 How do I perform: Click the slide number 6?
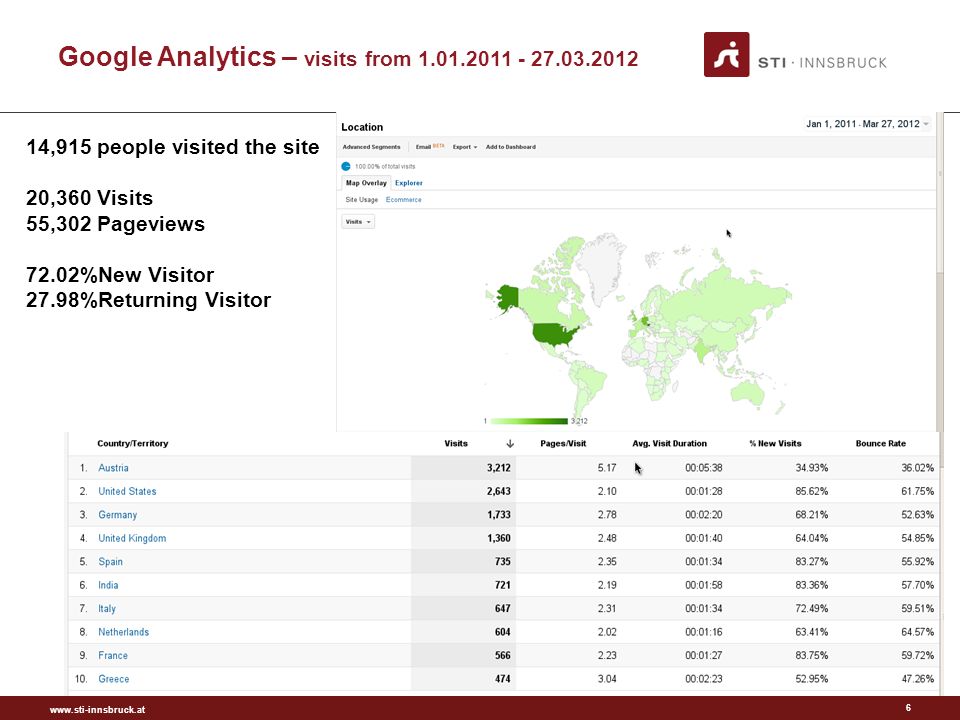908,708
